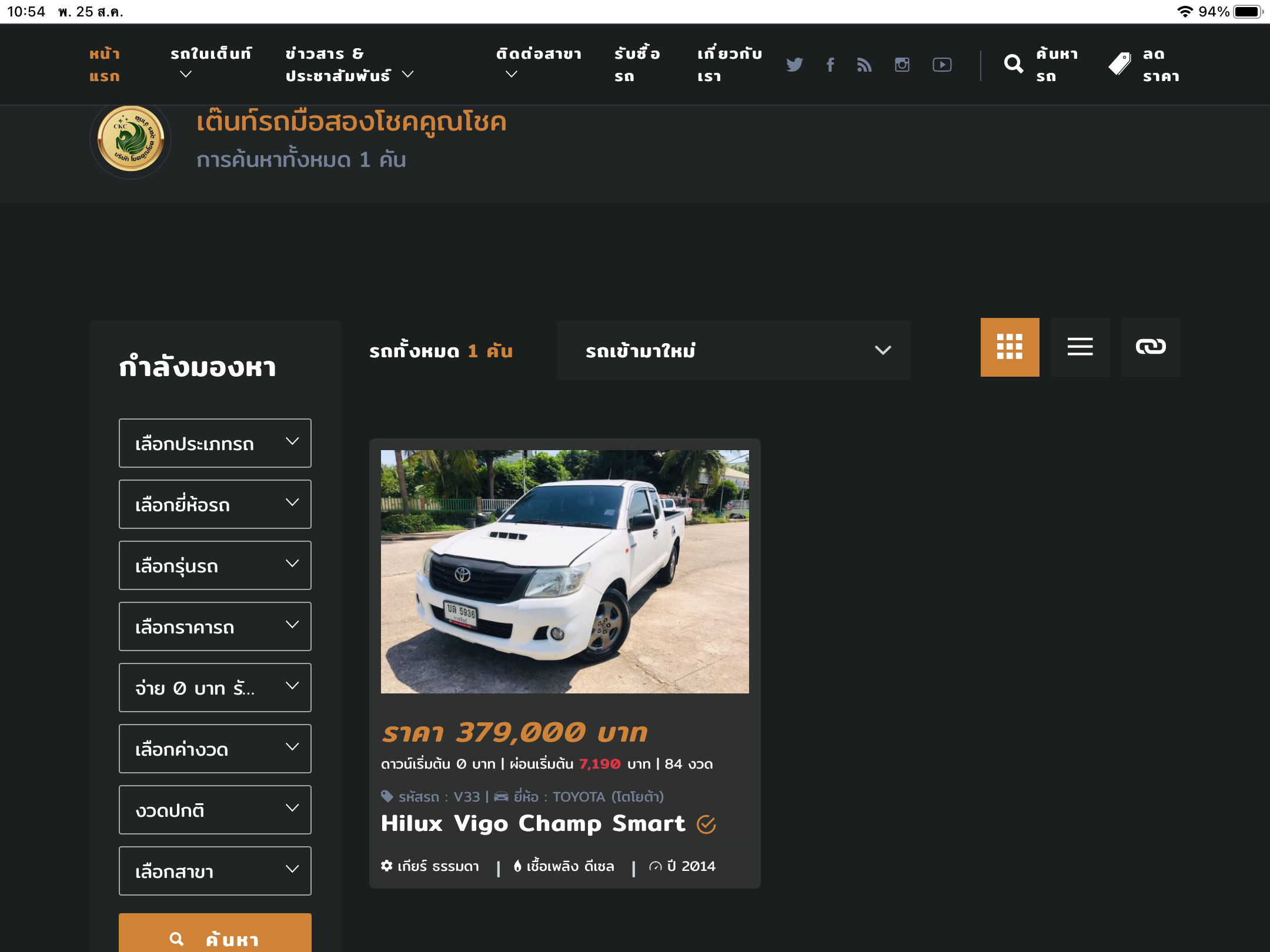Switch to grid view layout
The width and height of the screenshot is (1270, 952).
(1010, 347)
